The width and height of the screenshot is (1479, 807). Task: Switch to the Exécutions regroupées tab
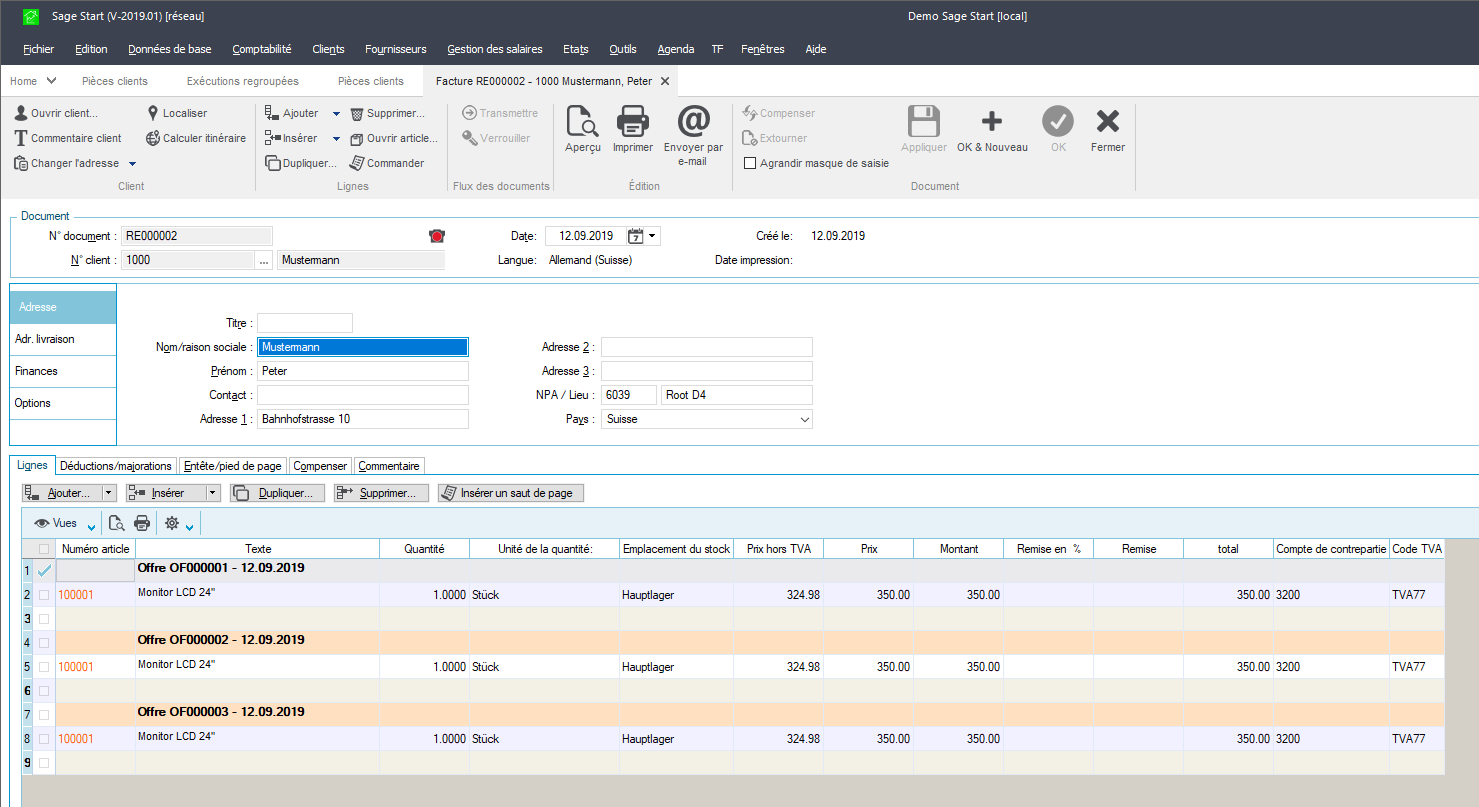point(243,81)
